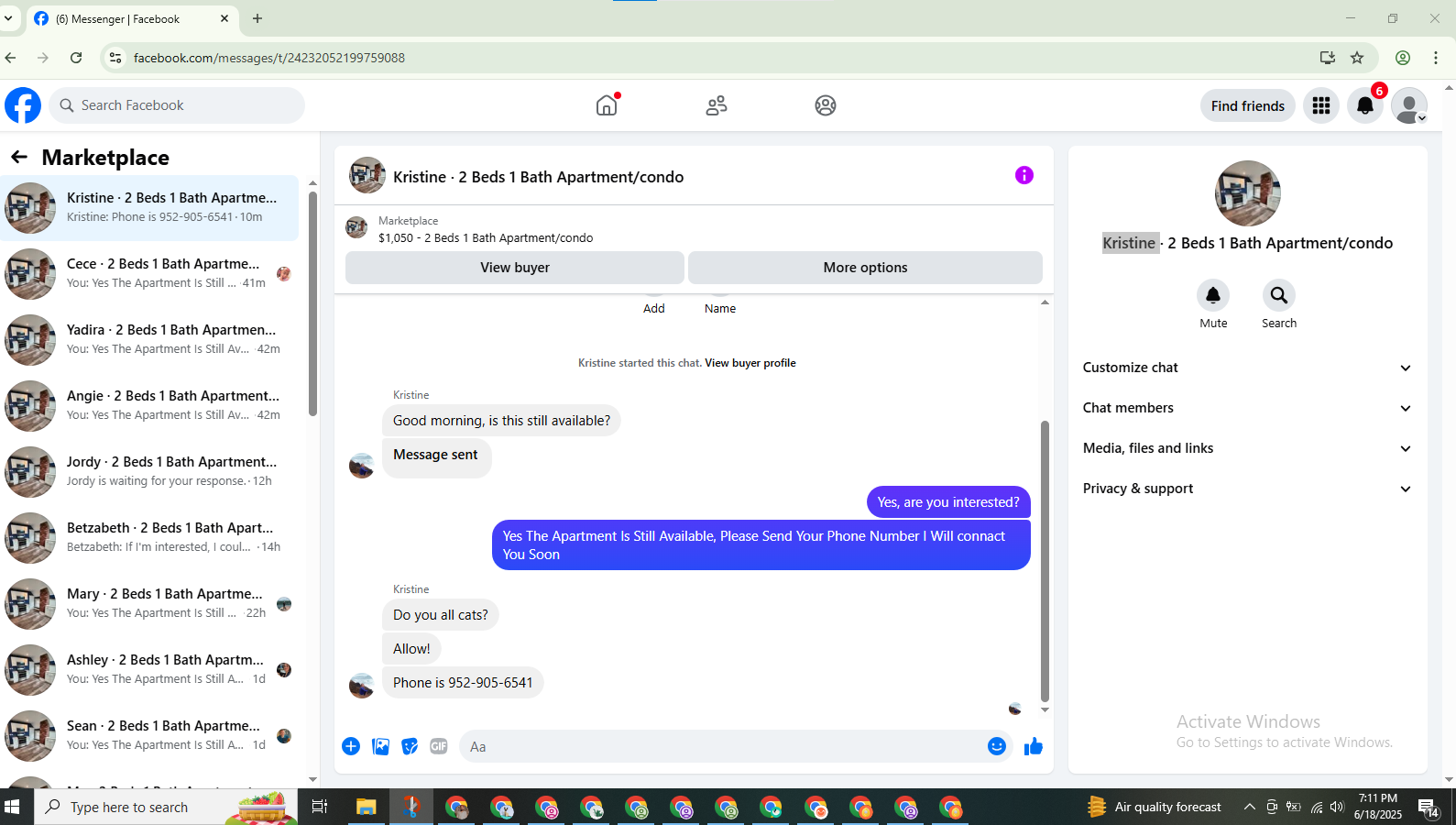This screenshot has height=825, width=1456.
Task: Open Jordy's apartment conversation
Action: [149, 472]
